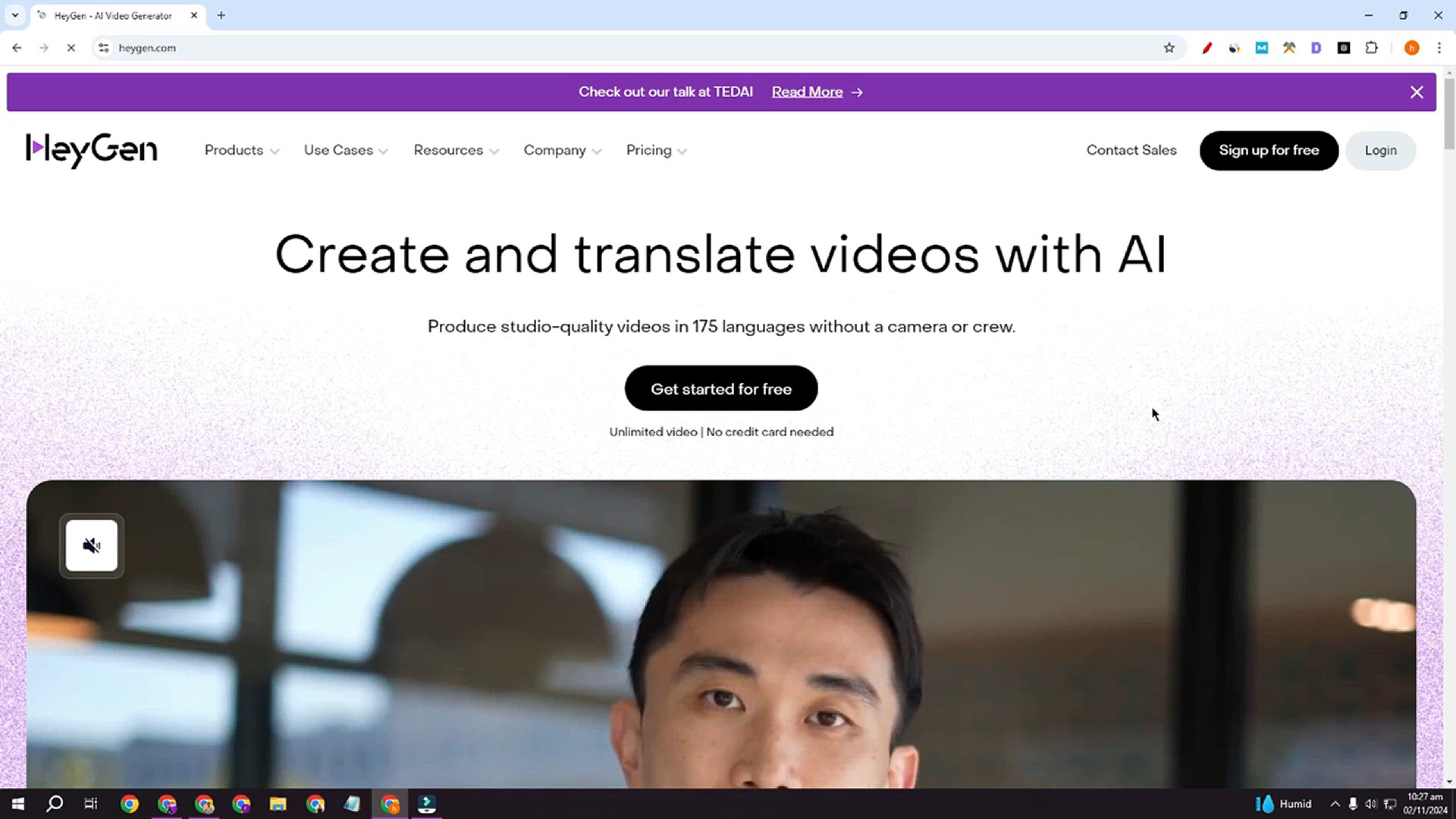
Task: Click Get started for free button
Action: click(x=720, y=388)
